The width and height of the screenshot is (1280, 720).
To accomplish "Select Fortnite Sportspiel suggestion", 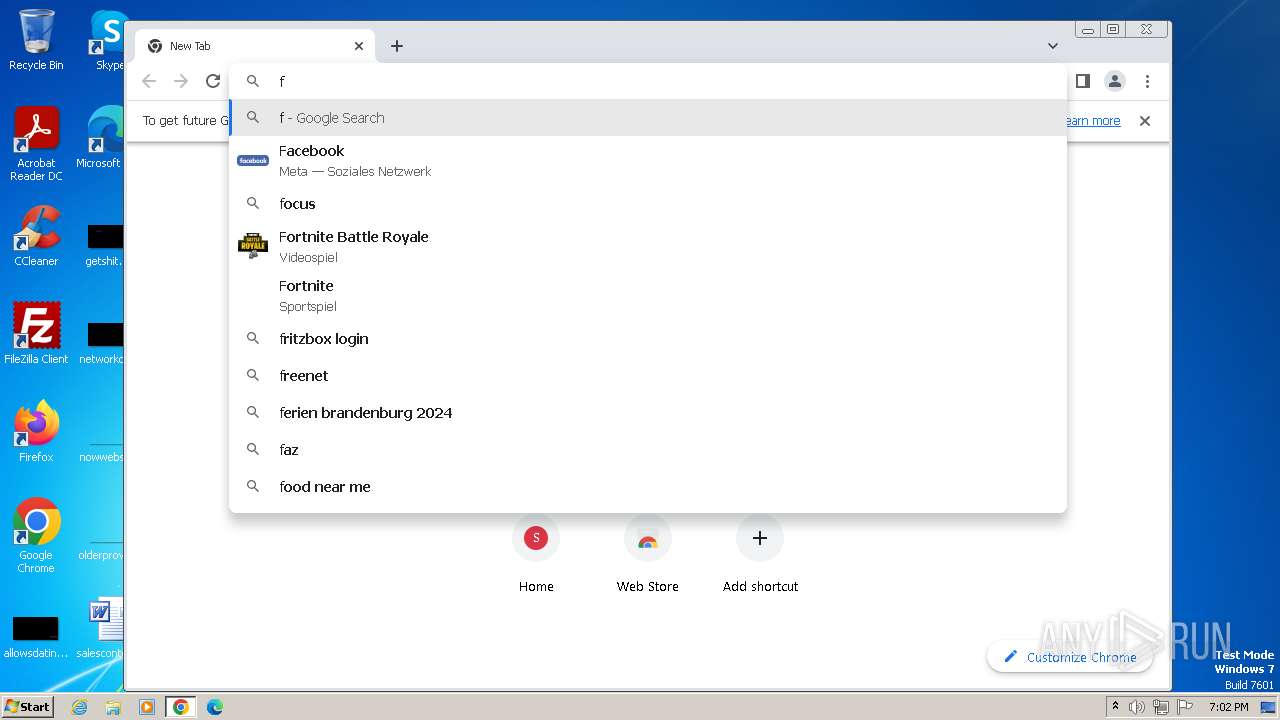I will [648, 295].
